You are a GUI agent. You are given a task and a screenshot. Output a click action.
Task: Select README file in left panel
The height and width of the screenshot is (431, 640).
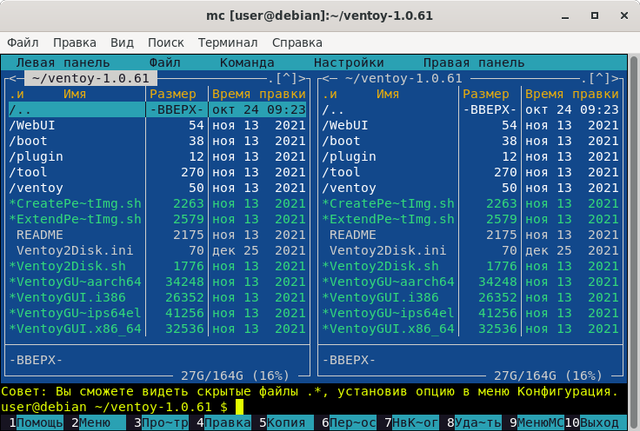pyautogui.click(x=157, y=235)
